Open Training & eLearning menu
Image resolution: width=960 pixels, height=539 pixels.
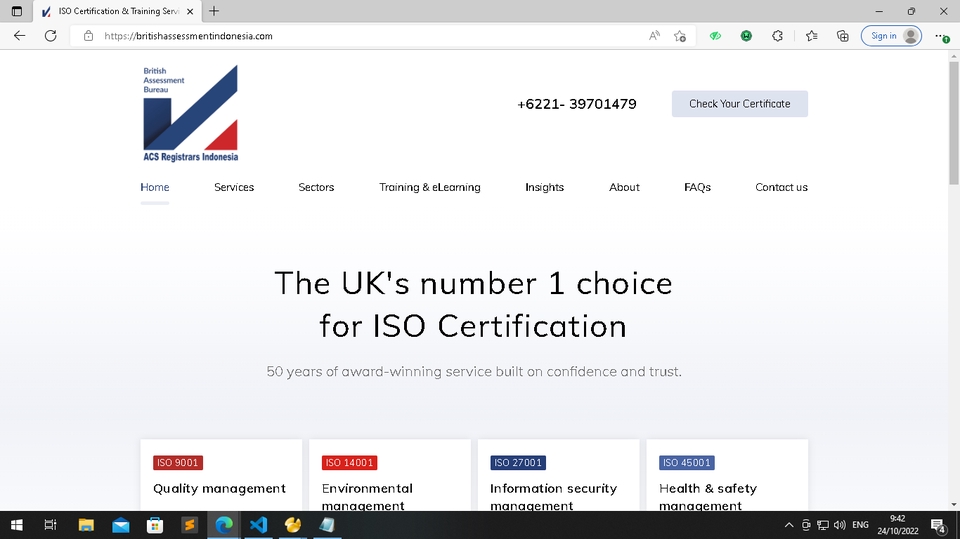pyautogui.click(x=430, y=187)
